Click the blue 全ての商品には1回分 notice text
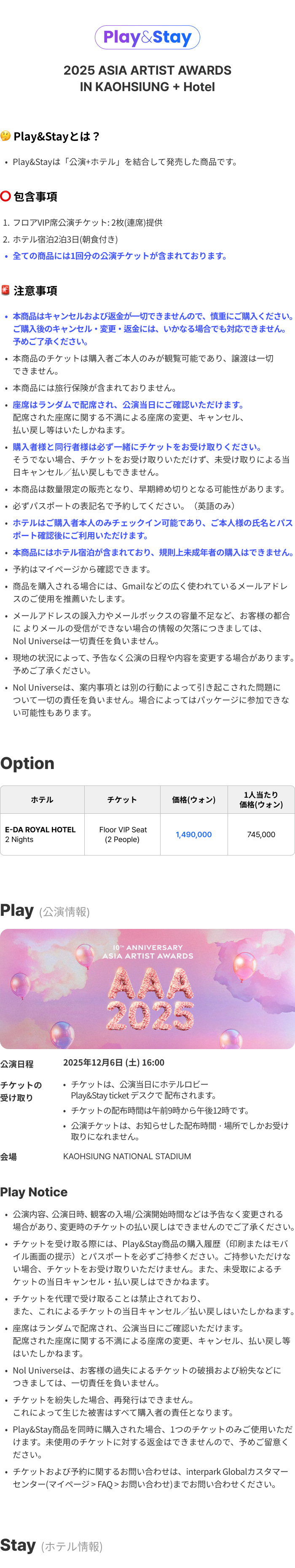The image size is (295, 1568). click(120, 256)
